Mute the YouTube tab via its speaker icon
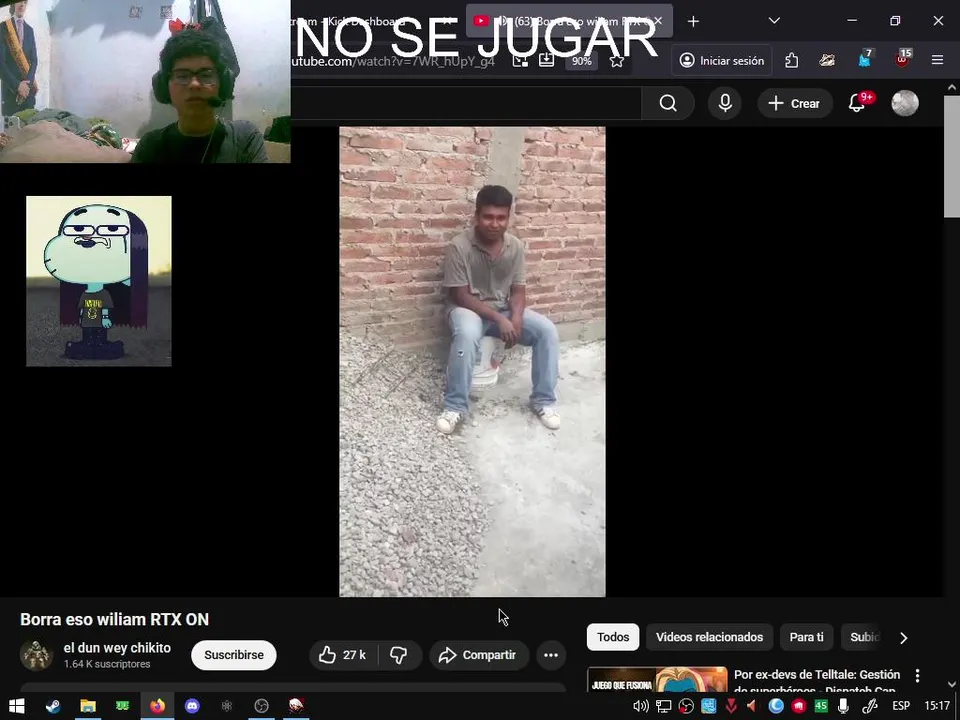The image size is (960, 720). coord(501,21)
